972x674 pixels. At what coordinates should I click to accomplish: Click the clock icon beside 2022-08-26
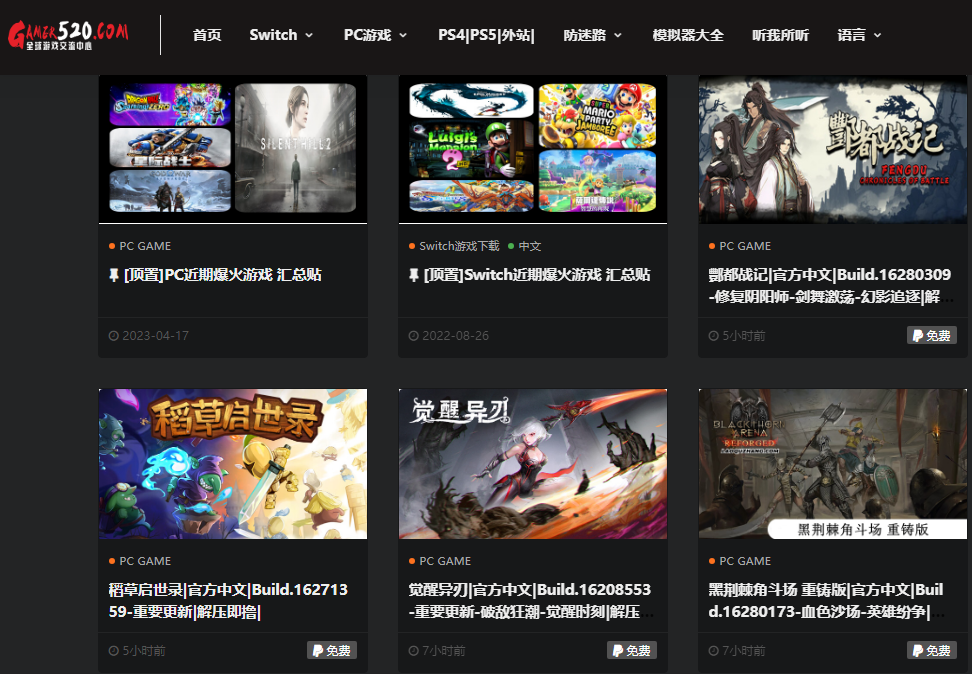tap(413, 336)
